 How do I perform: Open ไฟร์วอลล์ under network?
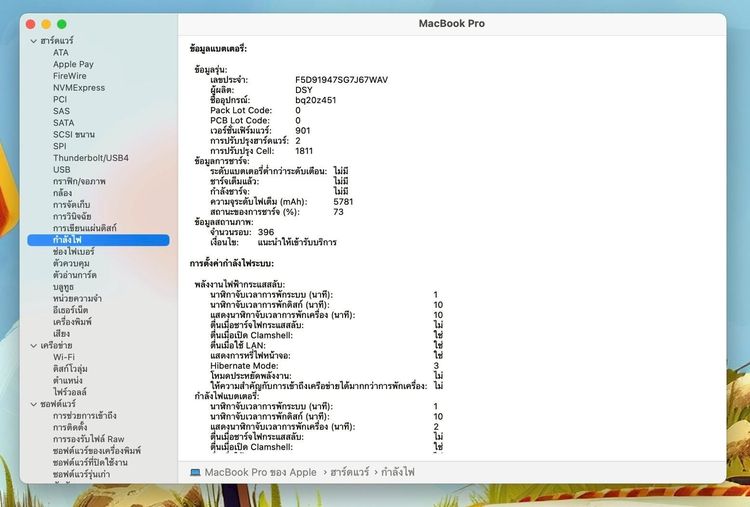coord(70,392)
